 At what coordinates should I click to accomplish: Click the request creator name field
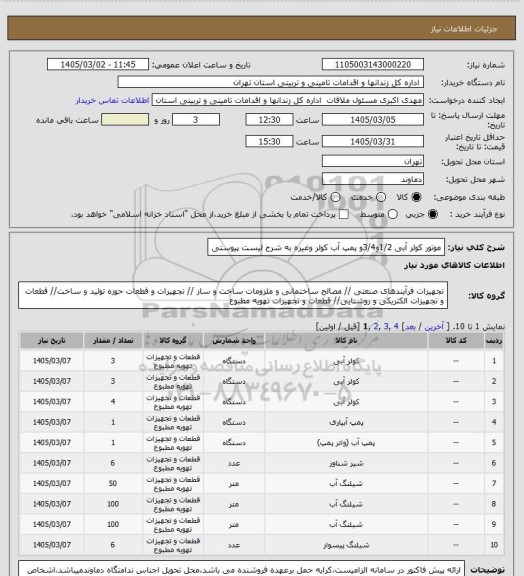point(288,100)
